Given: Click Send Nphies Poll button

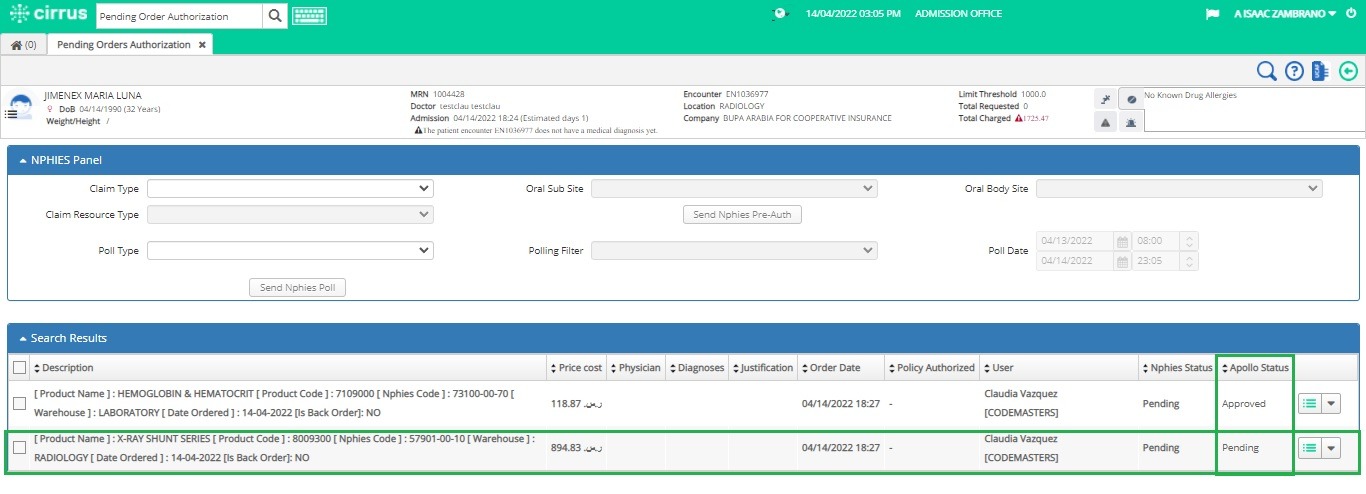Looking at the screenshot, I should point(297,288).
